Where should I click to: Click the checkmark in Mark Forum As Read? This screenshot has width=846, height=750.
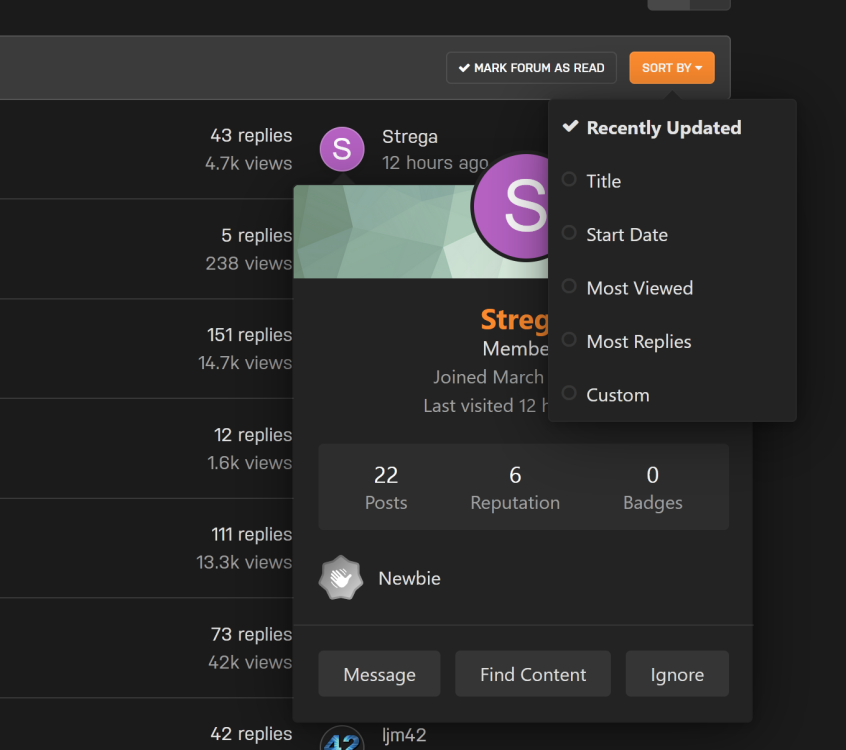click(x=464, y=68)
